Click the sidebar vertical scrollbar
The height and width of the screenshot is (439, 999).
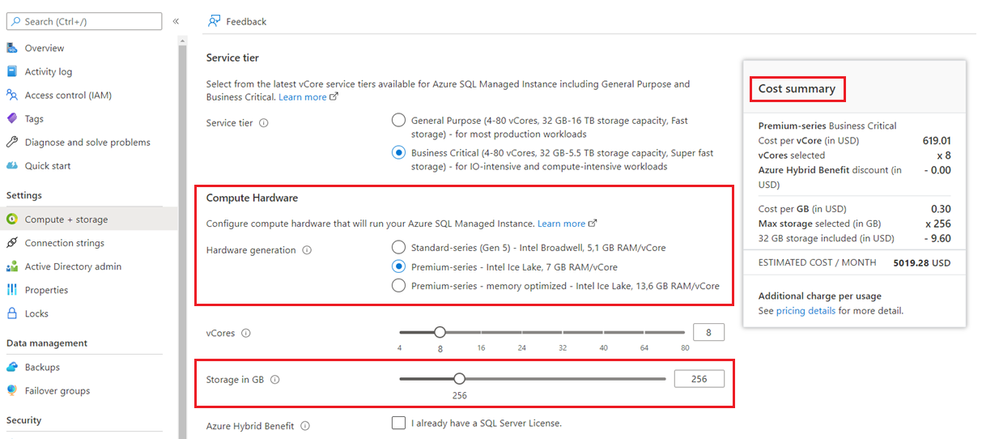coord(182,239)
